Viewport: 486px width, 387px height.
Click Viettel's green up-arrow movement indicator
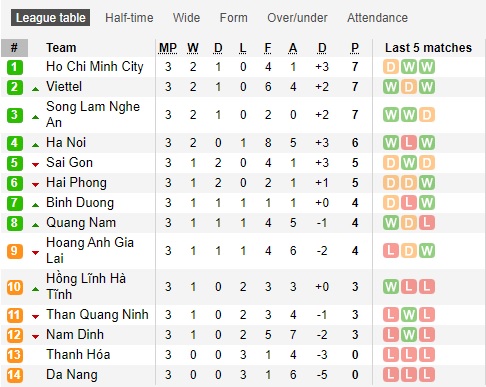click(35, 89)
